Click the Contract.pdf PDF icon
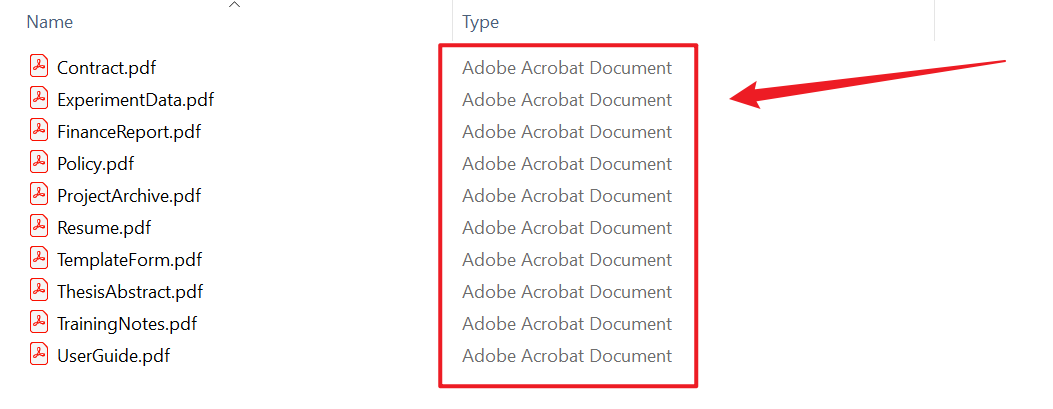 pos(39,67)
